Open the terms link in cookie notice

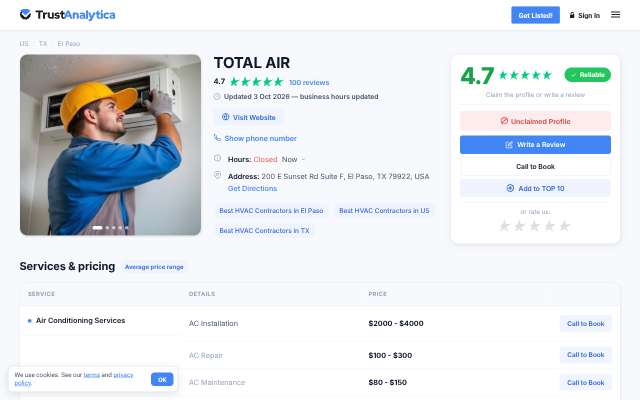point(91,375)
